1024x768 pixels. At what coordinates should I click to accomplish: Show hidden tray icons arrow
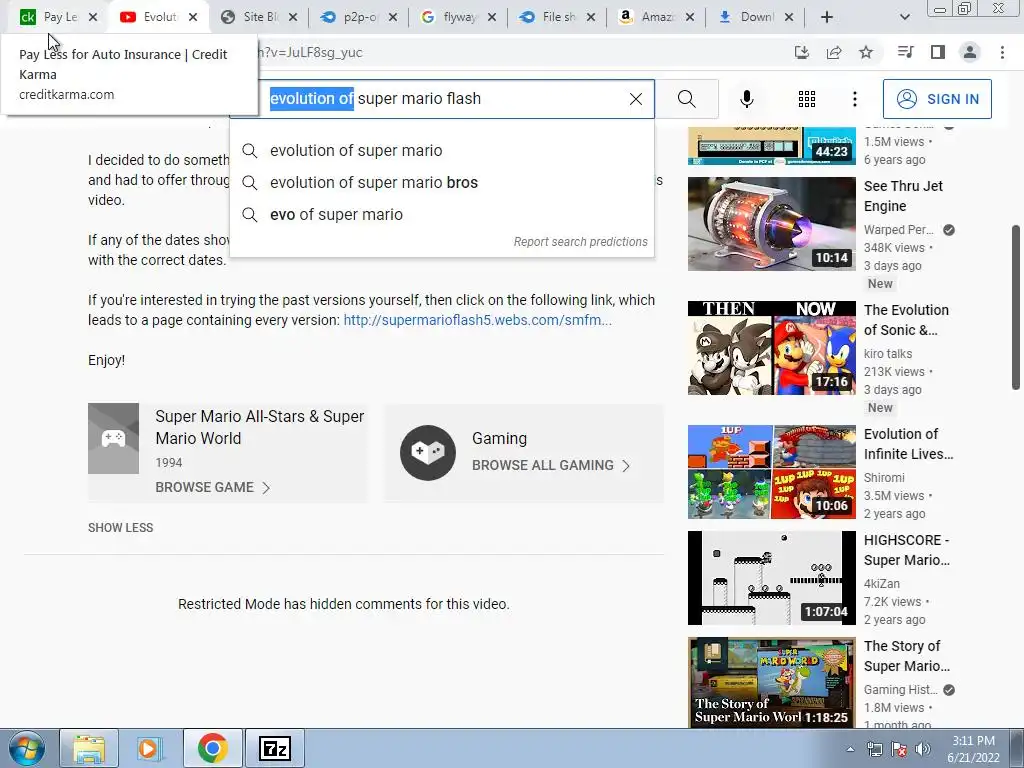click(850, 749)
